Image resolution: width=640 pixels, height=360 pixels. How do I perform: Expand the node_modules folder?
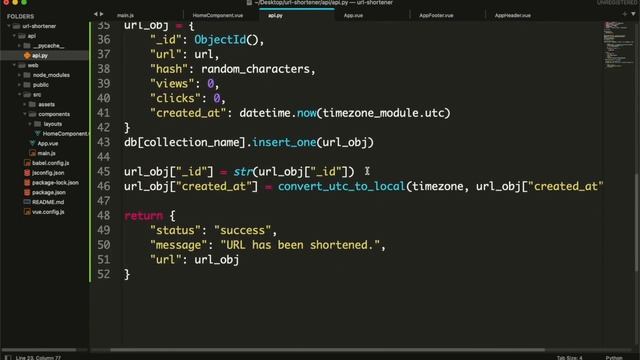(19, 75)
